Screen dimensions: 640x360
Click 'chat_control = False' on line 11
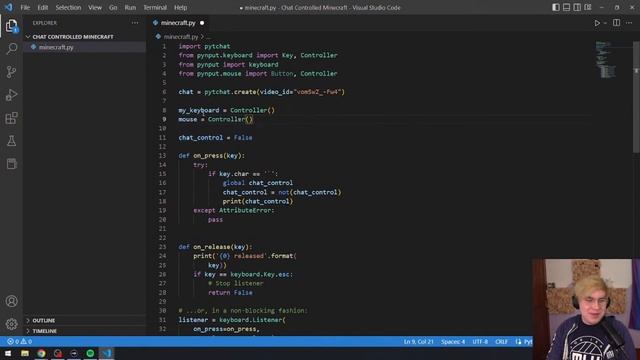215,138
